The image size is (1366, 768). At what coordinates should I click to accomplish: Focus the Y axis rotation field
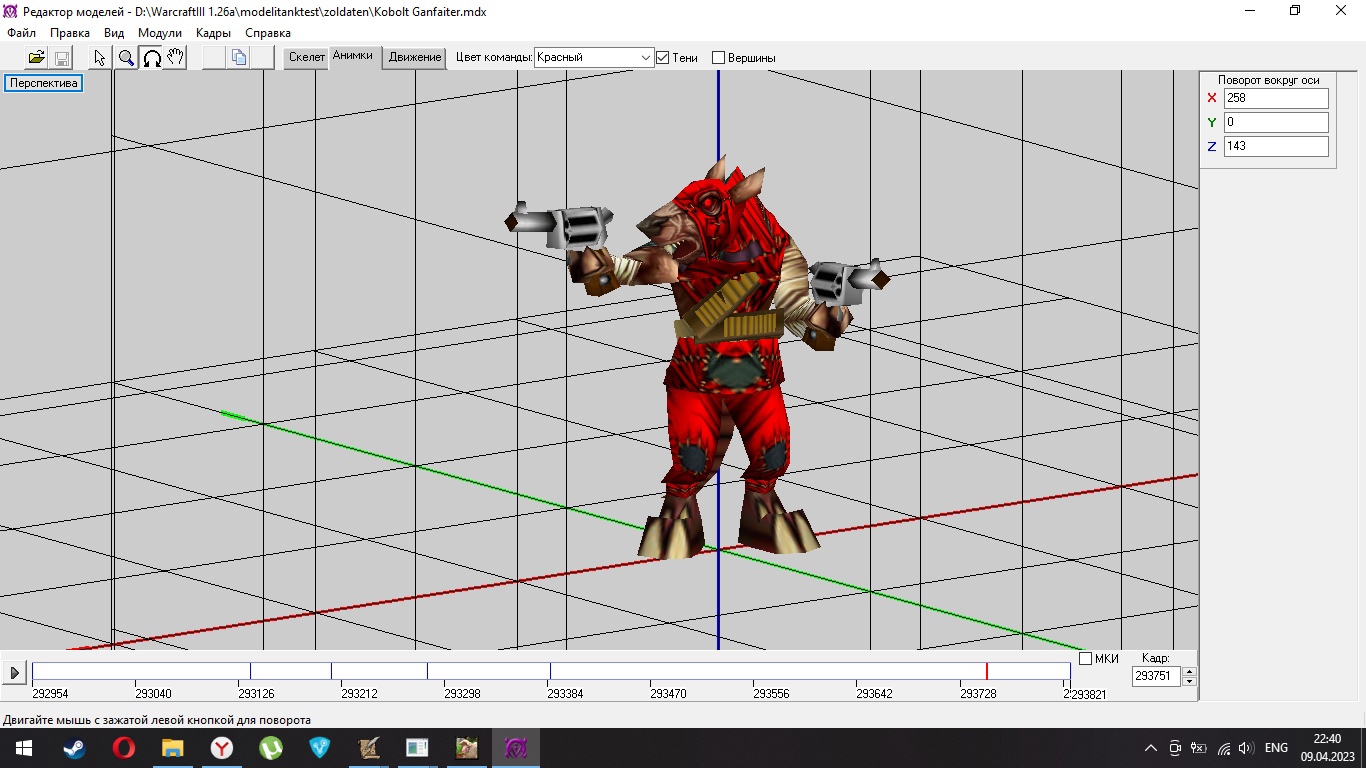click(x=1276, y=122)
